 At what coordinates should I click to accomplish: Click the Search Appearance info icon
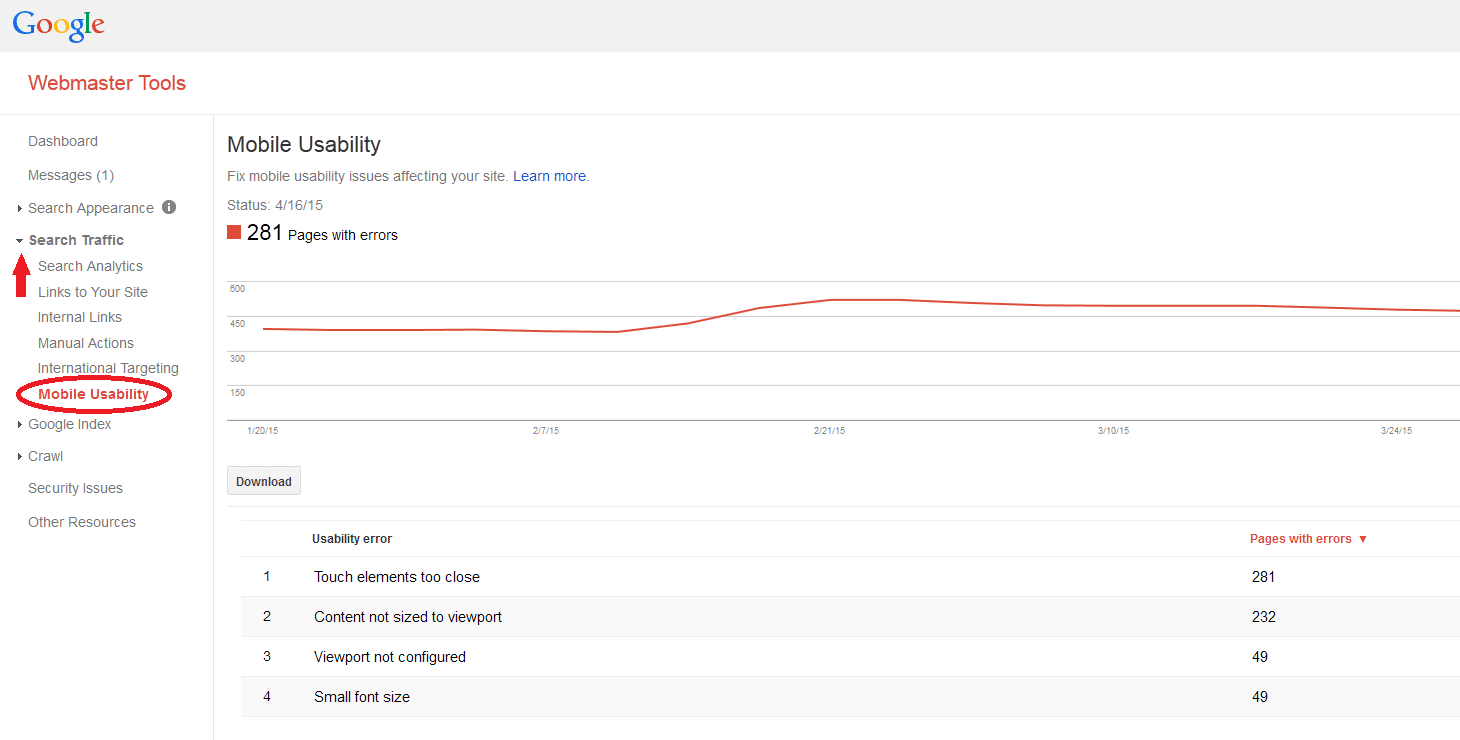click(x=169, y=207)
